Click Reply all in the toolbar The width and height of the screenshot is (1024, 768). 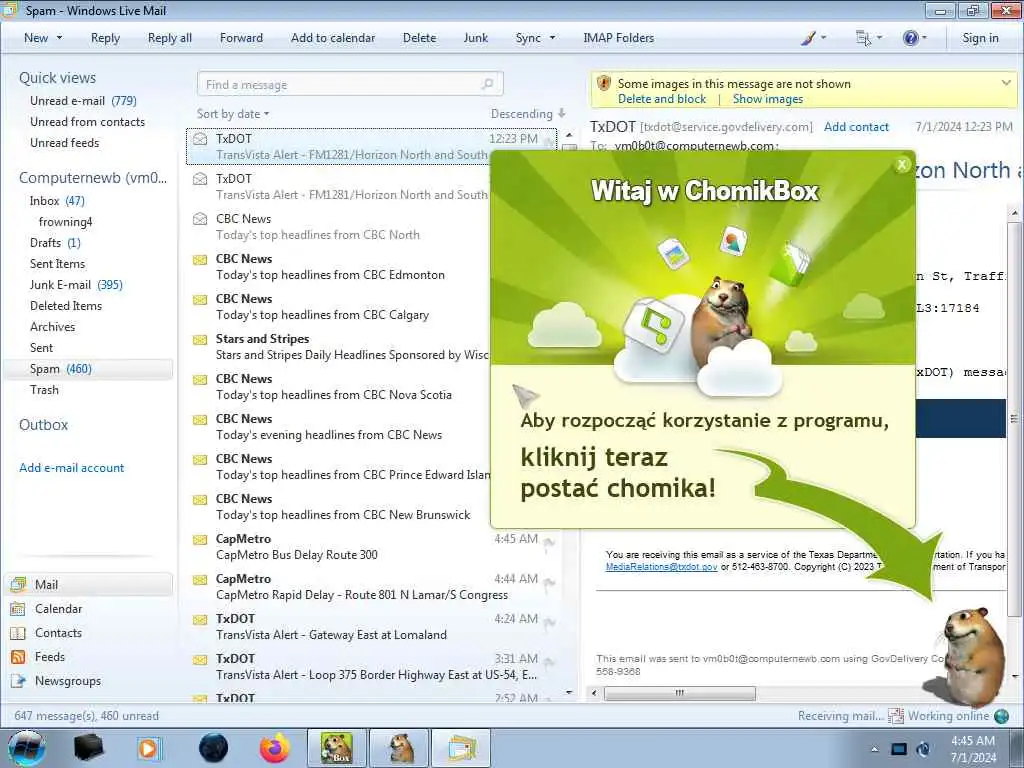[170, 38]
